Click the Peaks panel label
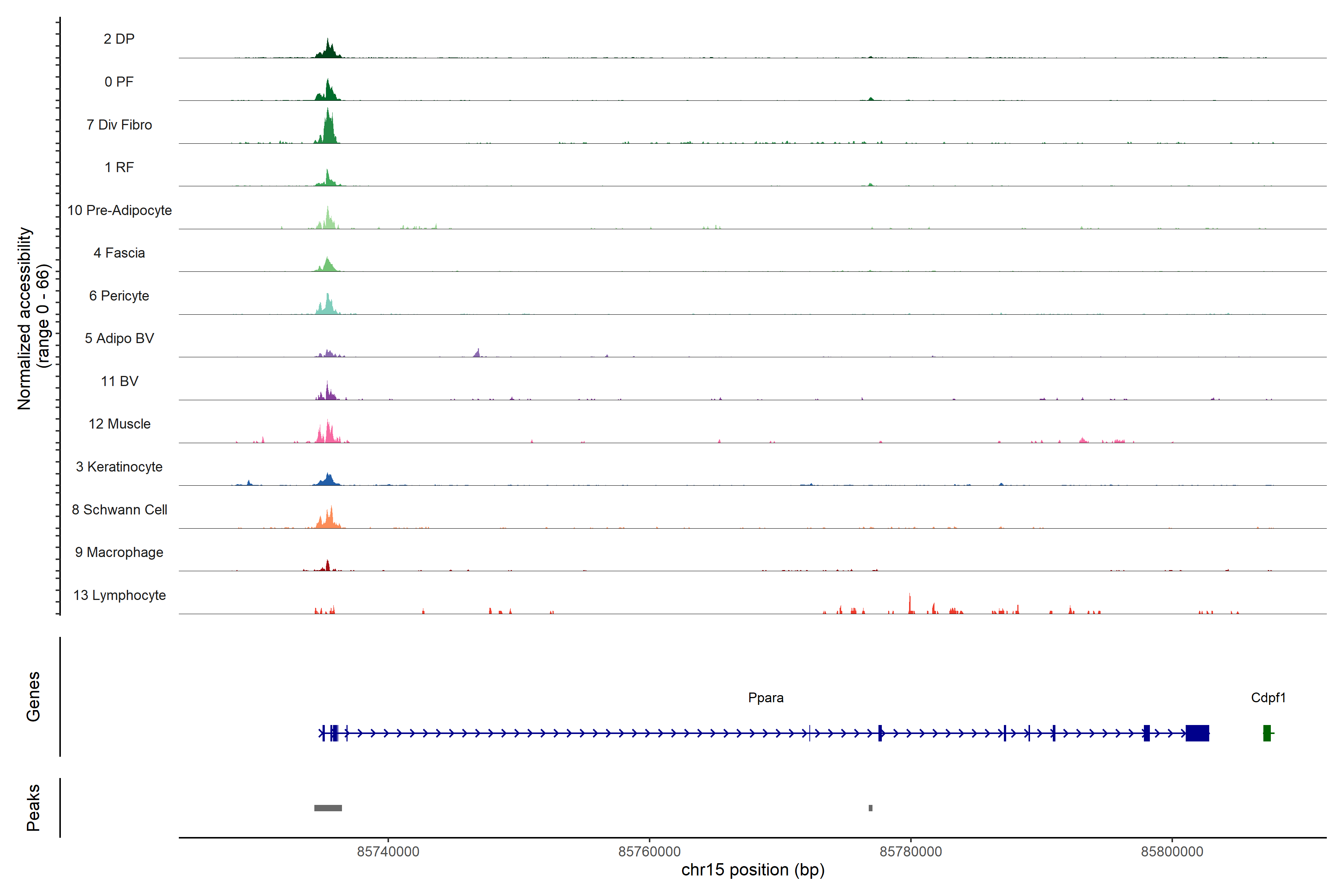Image resolution: width=1344 pixels, height=896 pixels. click(33, 808)
